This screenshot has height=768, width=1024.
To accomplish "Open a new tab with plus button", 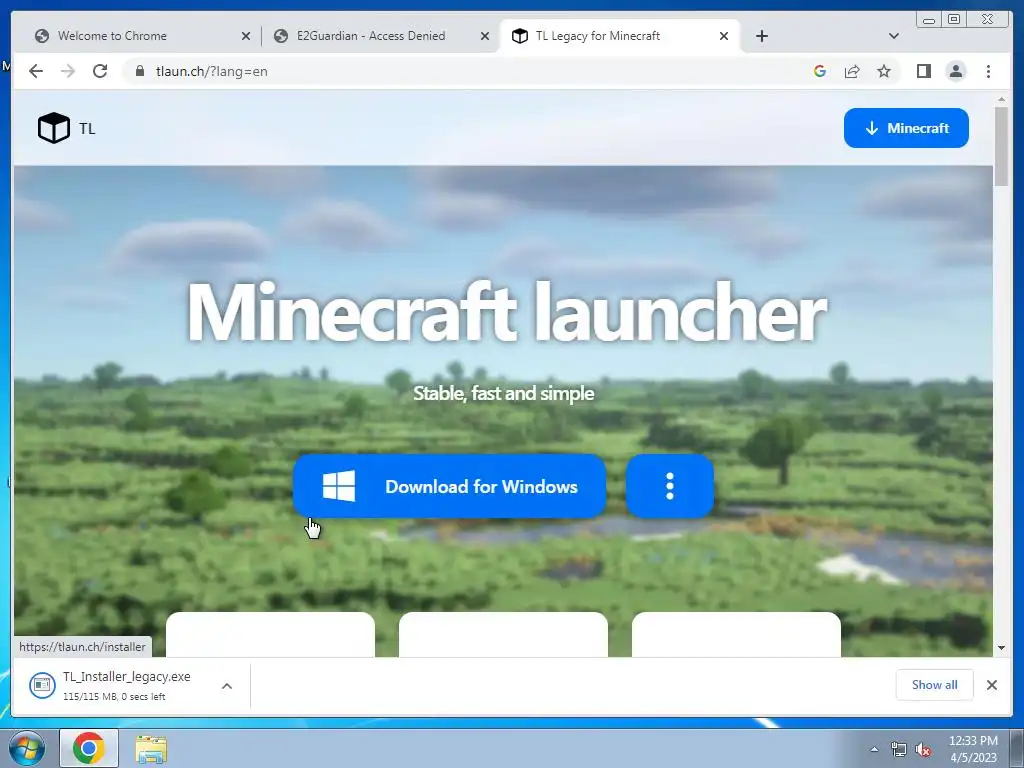I will coord(761,36).
